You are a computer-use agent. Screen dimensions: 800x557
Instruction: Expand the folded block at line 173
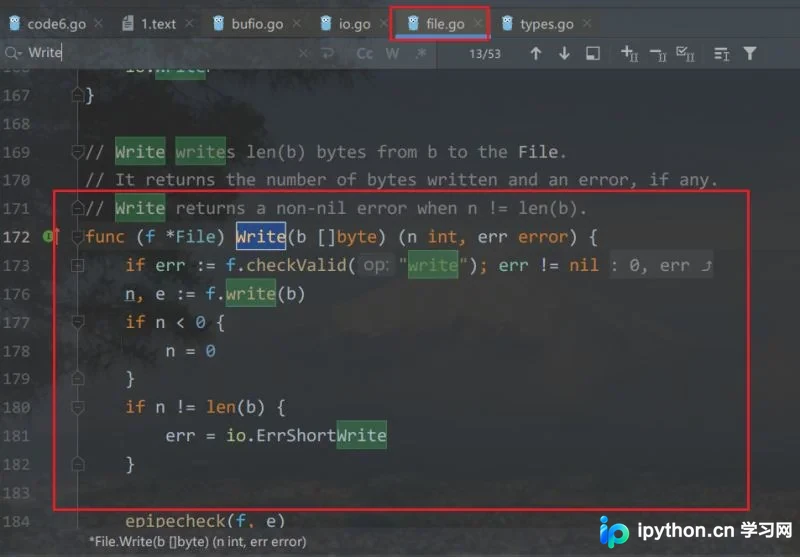[x=78, y=265]
